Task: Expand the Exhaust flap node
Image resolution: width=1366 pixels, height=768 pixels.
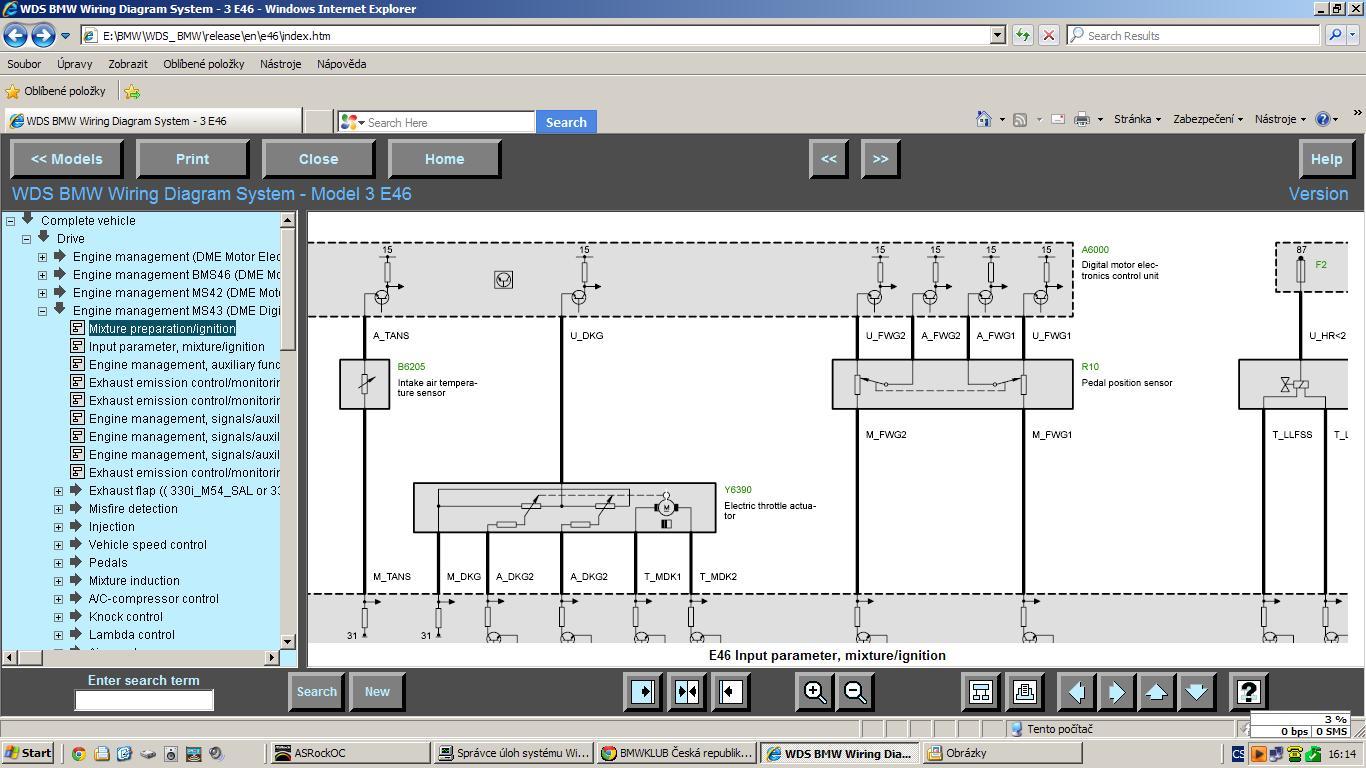Action: [58, 491]
